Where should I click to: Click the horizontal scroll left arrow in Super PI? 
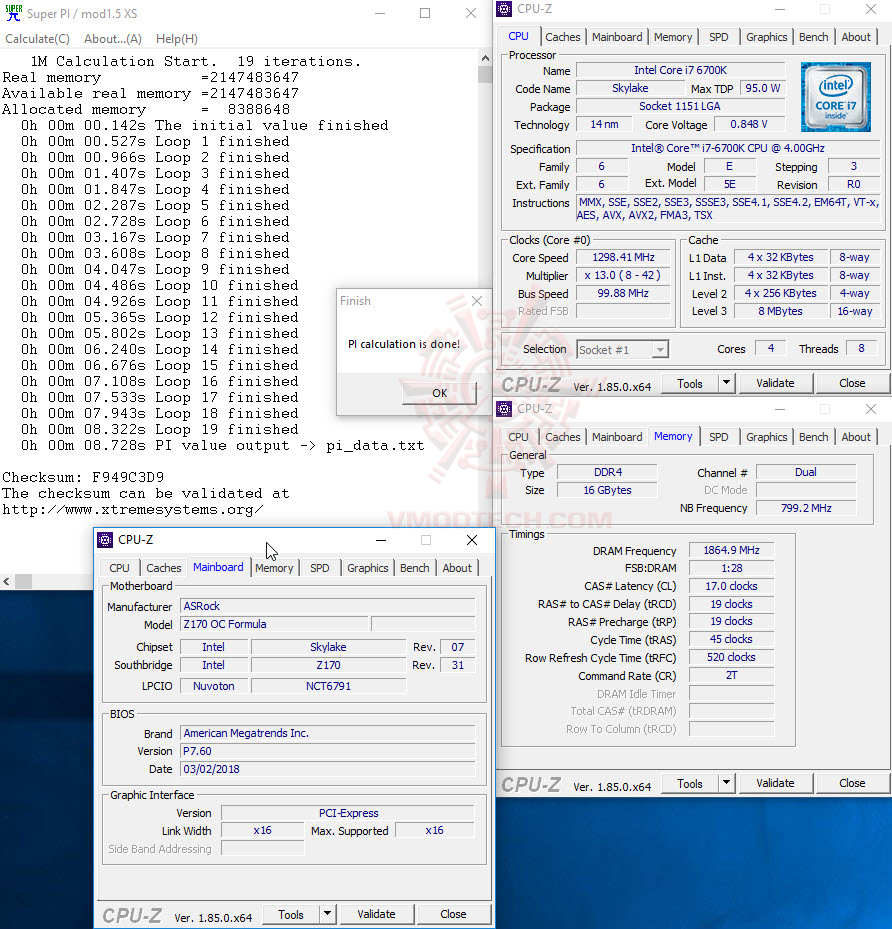click(x=7, y=581)
